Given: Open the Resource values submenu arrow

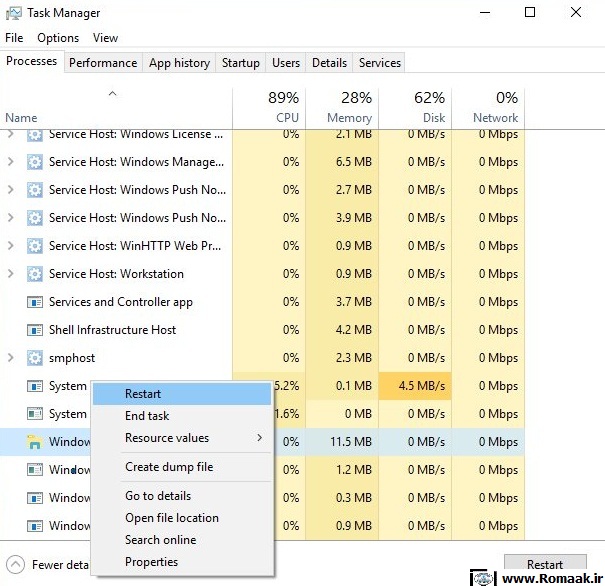Looking at the screenshot, I should point(260,438).
